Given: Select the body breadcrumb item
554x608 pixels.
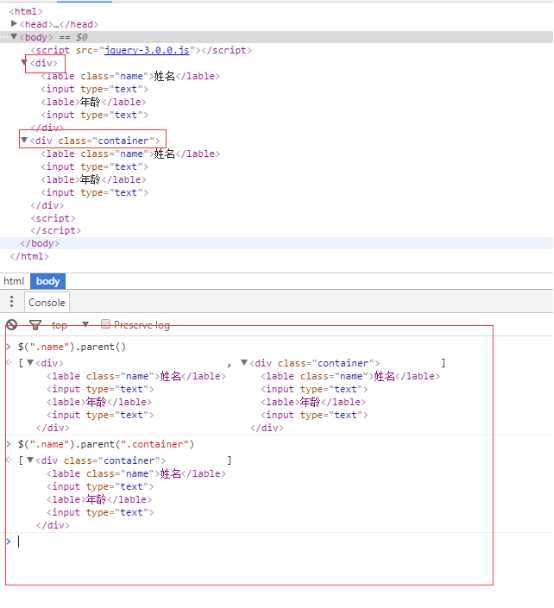Looking at the screenshot, I should tap(48, 281).
